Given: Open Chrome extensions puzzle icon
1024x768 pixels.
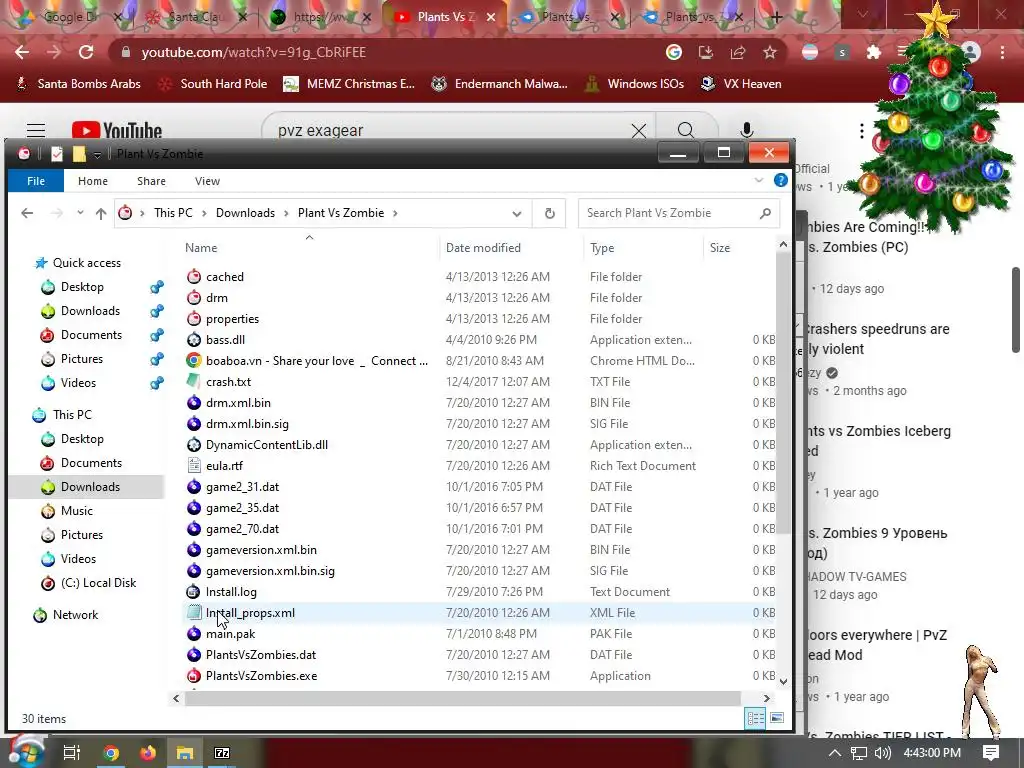Looking at the screenshot, I should click(873, 52).
